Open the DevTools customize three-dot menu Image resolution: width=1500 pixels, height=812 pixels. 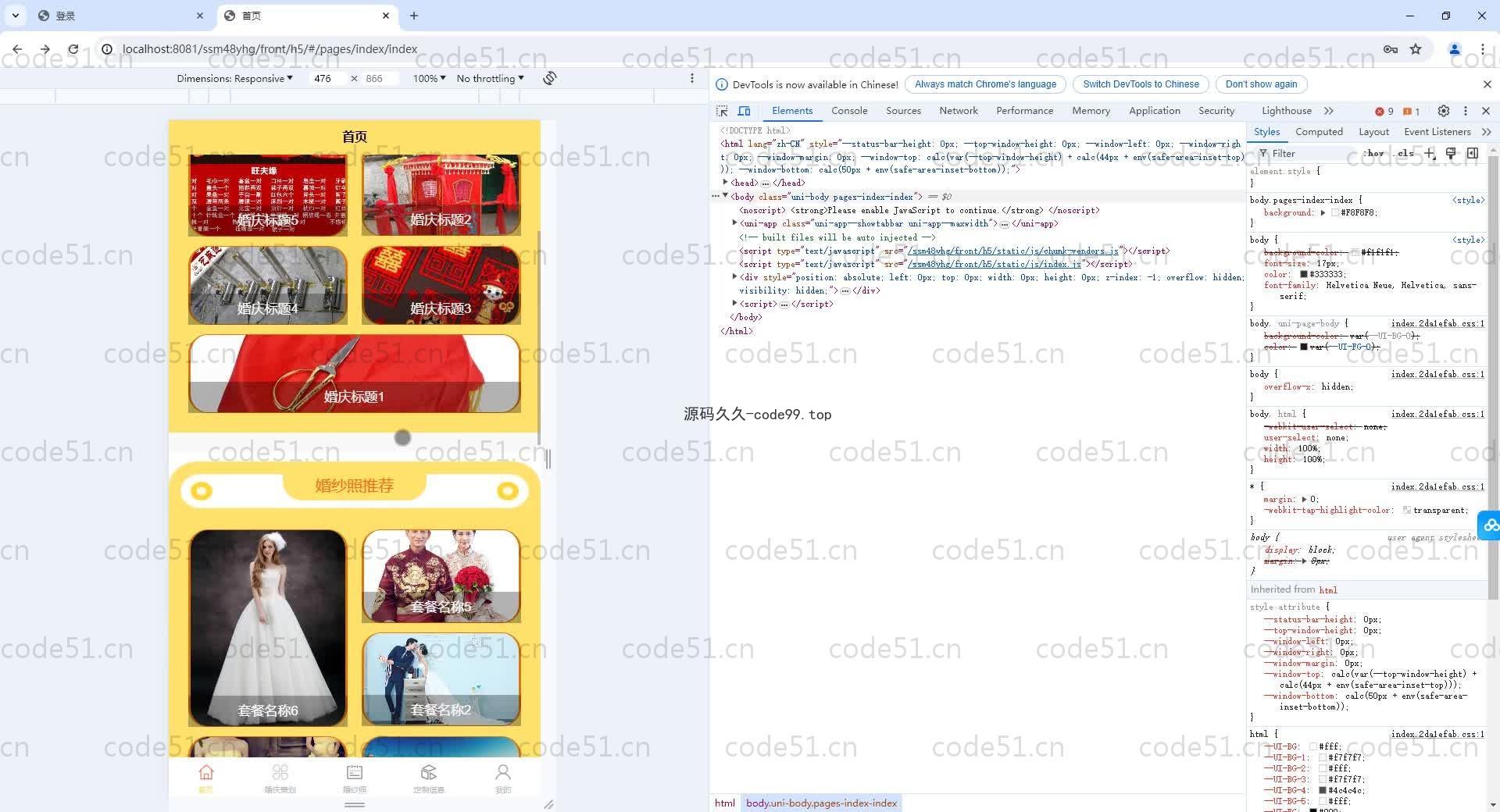1466,111
